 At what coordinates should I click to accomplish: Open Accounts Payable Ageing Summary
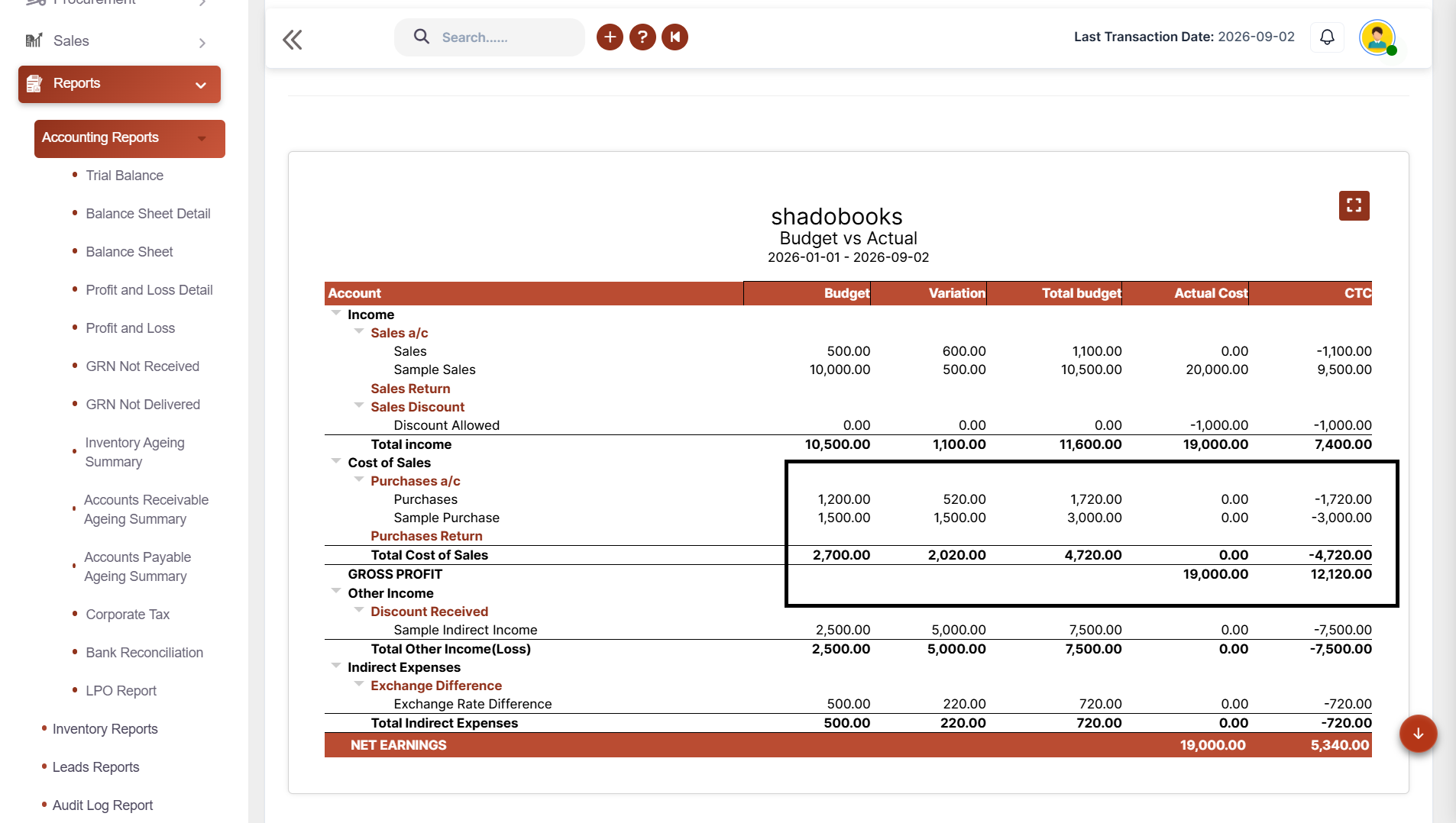tap(138, 566)
